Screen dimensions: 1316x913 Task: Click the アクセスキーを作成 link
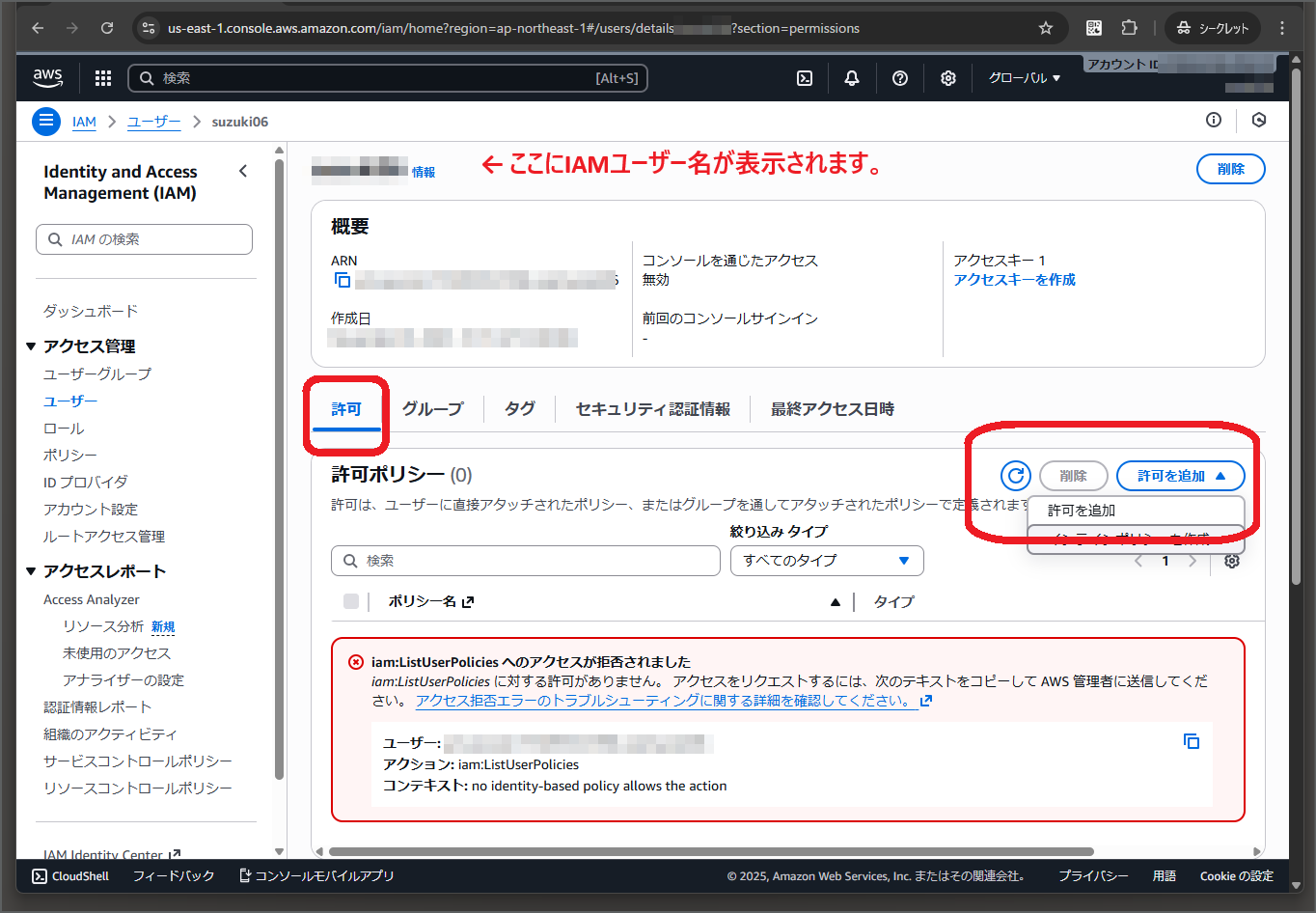(1014, 280)
